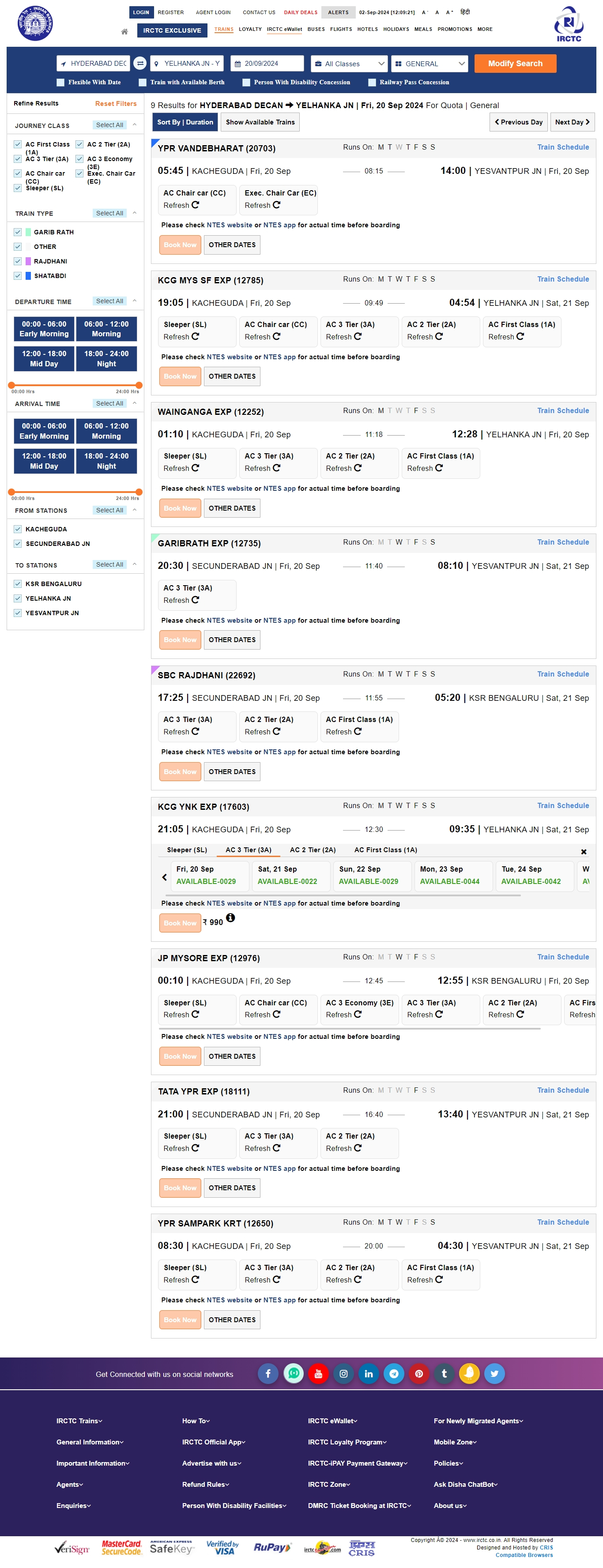Enable Railway Pass Concession checkbox

point(372,82)
